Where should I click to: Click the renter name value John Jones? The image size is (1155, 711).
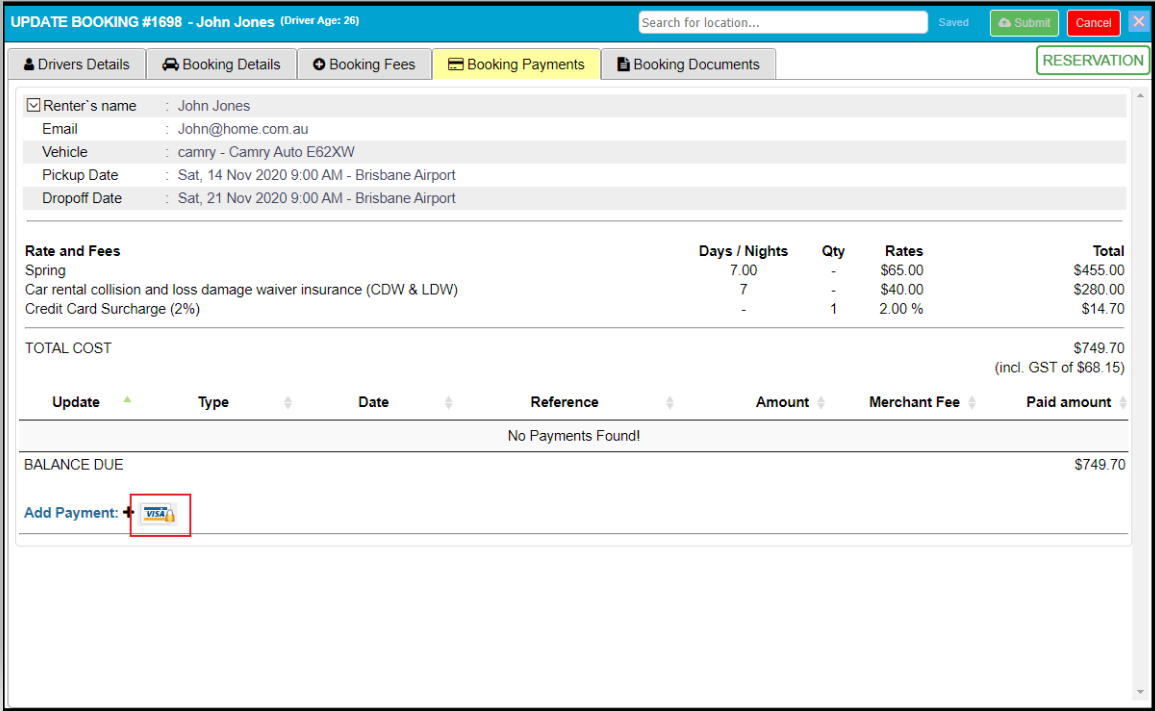pyautogui.click(x=214, y=106)
